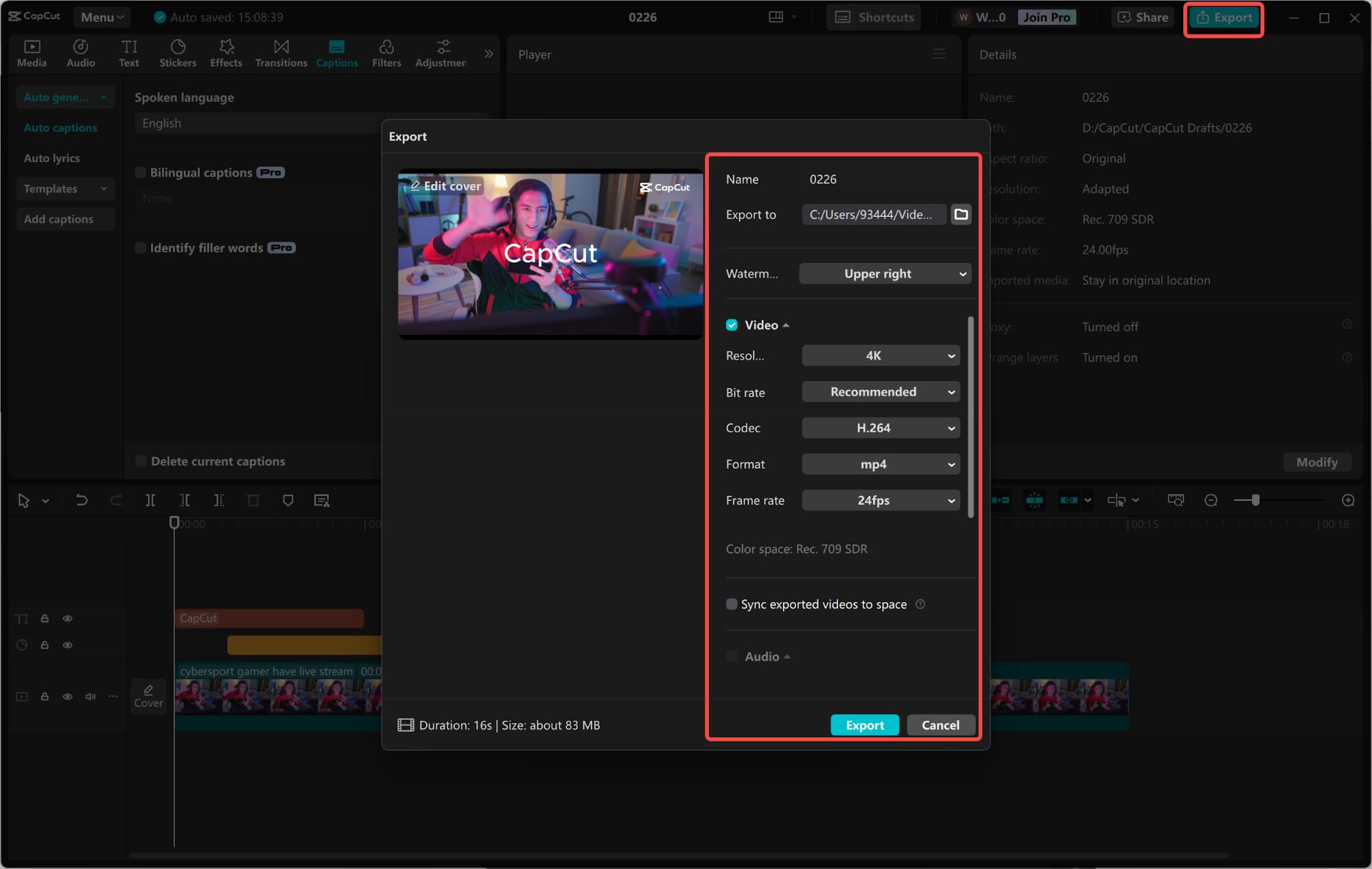Click the Modify button in Details
This screenshot has width=1372, height=869.
point(1316,462)
